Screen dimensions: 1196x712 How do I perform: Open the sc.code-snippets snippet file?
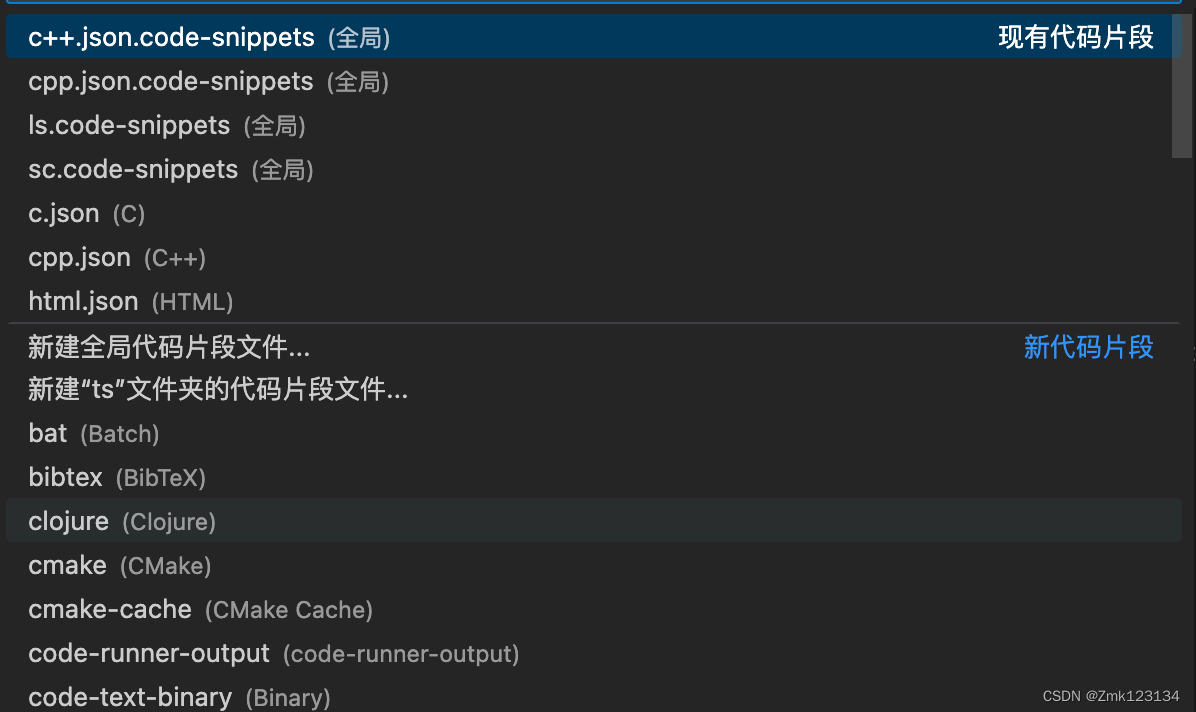(x=132, y=169)
